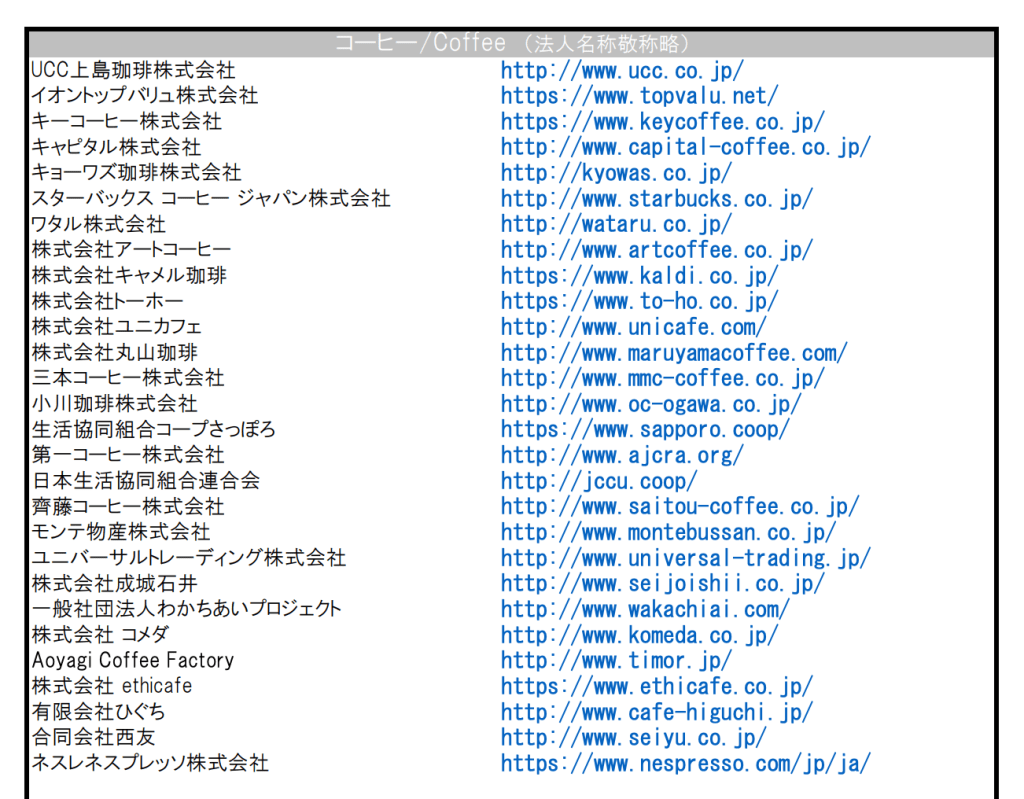The height and width of the screenshot is (799, 1024).
Task: Open the seiyu.co.jp link
Action: tap(633, 738)
